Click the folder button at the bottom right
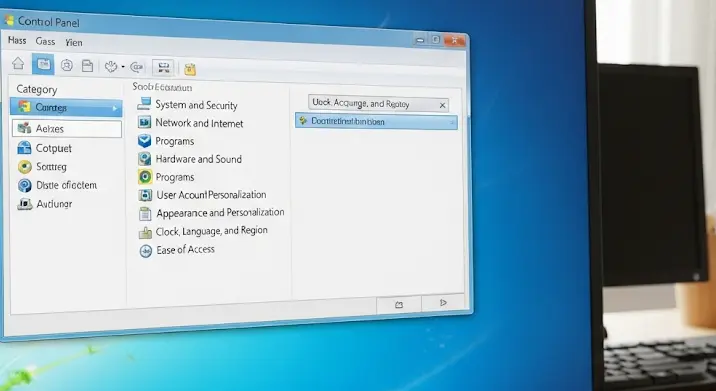Viewport: 716px width, 391px height. (x=399, y=305)
